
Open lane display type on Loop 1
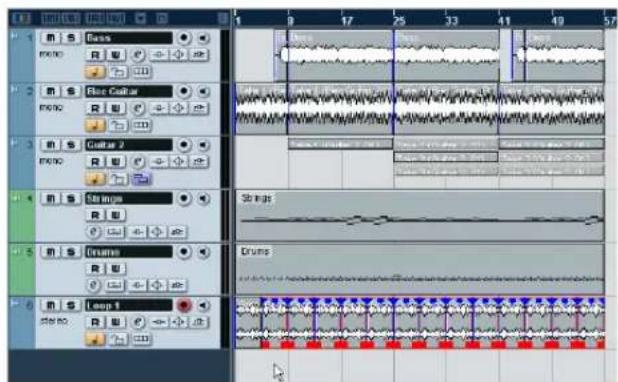click(141, 339)
